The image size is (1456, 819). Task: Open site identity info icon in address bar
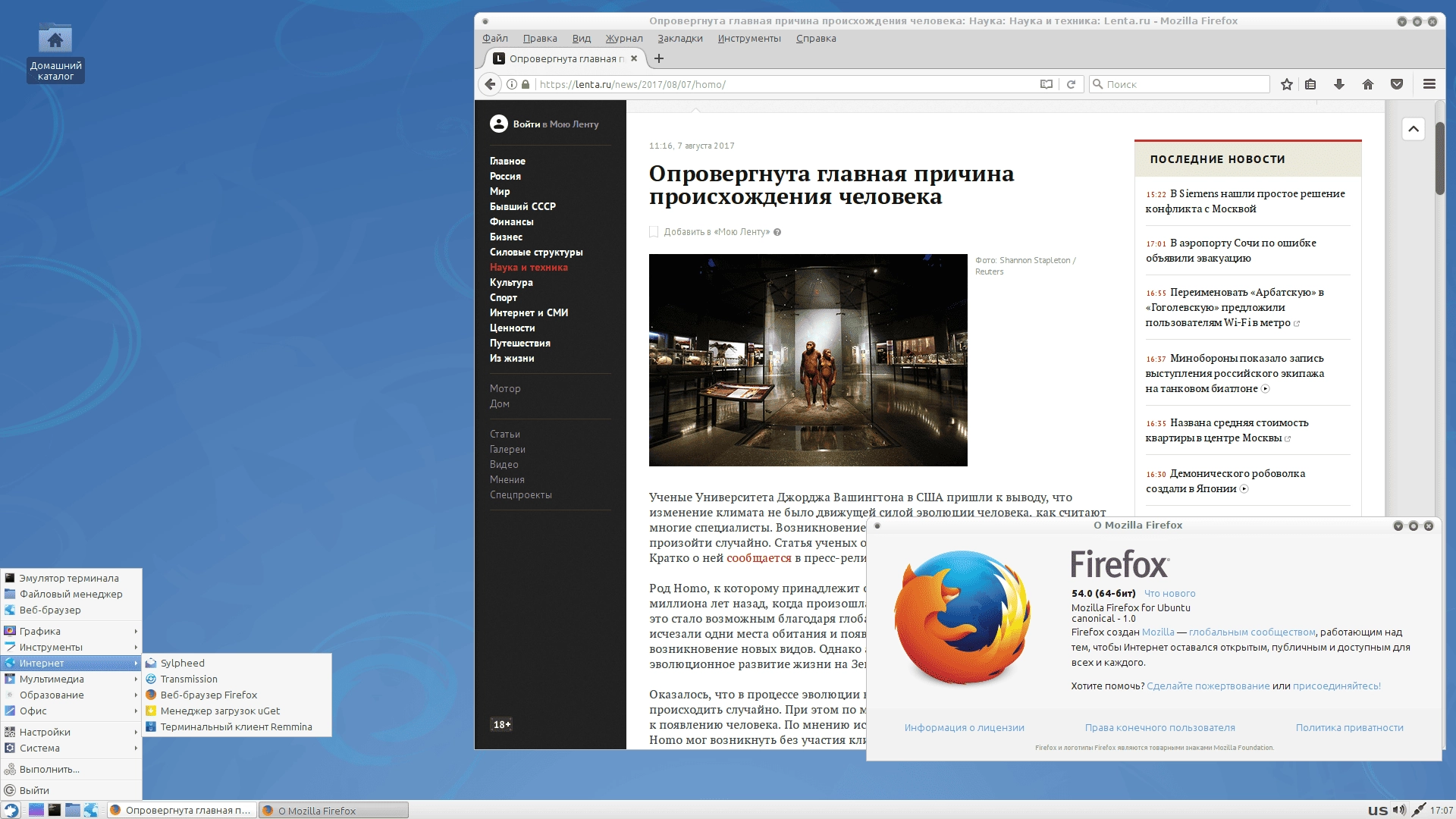point(512,84)
